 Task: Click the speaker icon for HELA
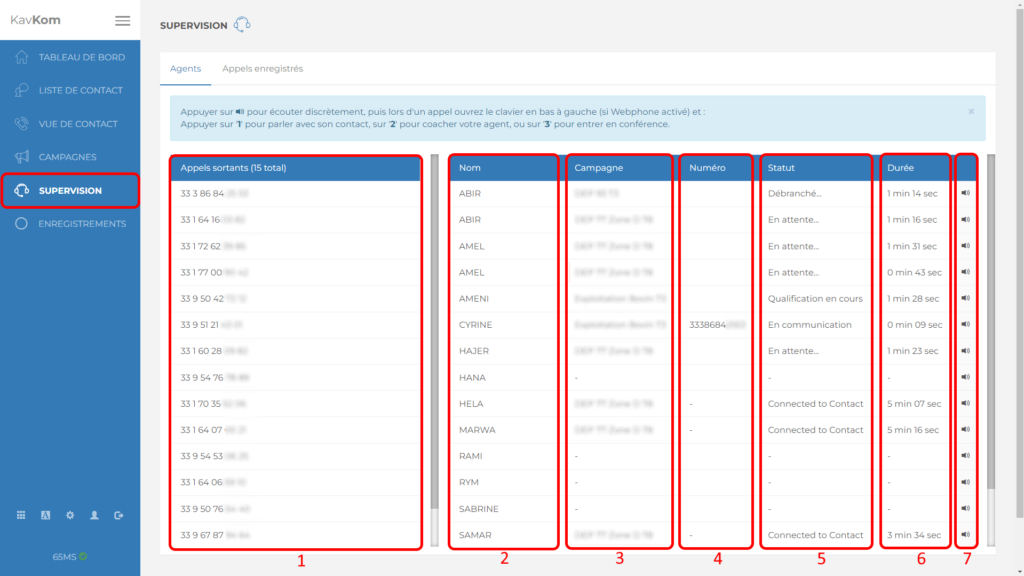tap(965, 404)
